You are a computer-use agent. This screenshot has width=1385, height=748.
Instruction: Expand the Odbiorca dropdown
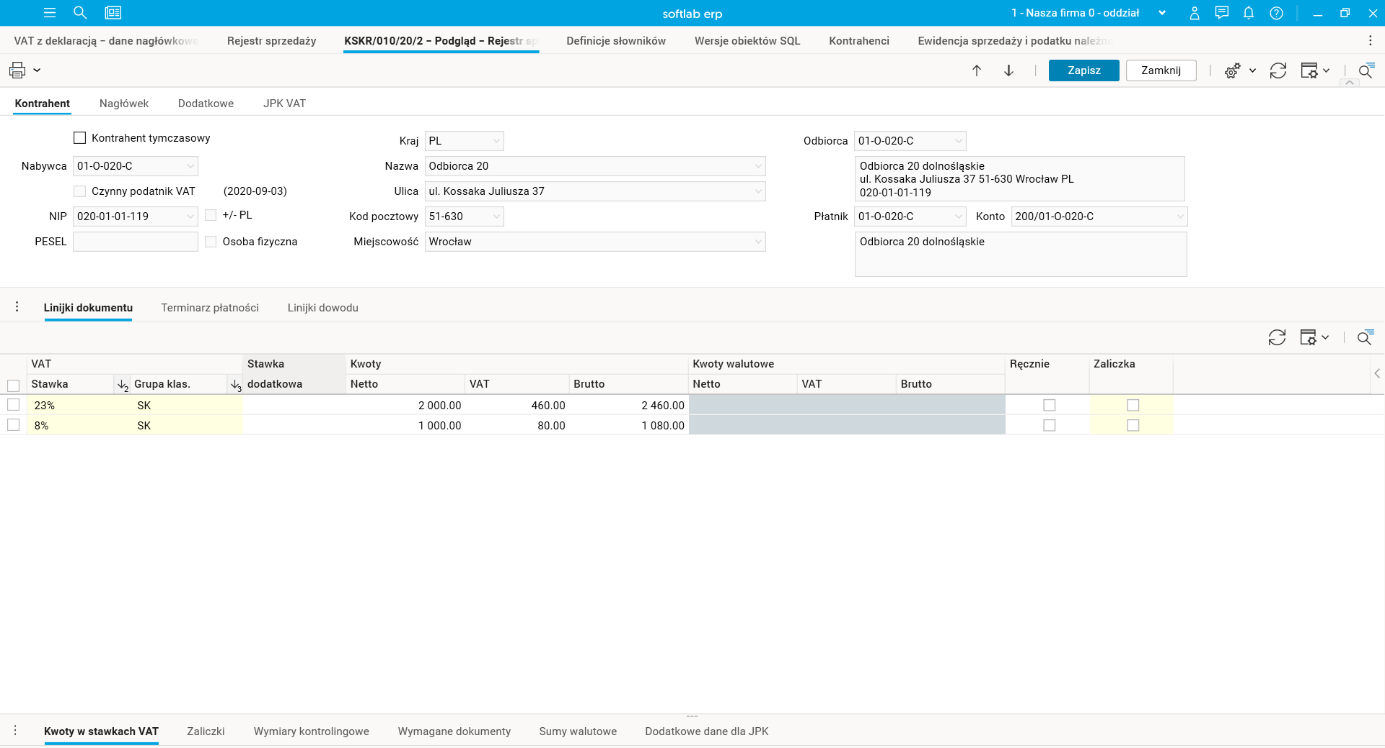958,141
